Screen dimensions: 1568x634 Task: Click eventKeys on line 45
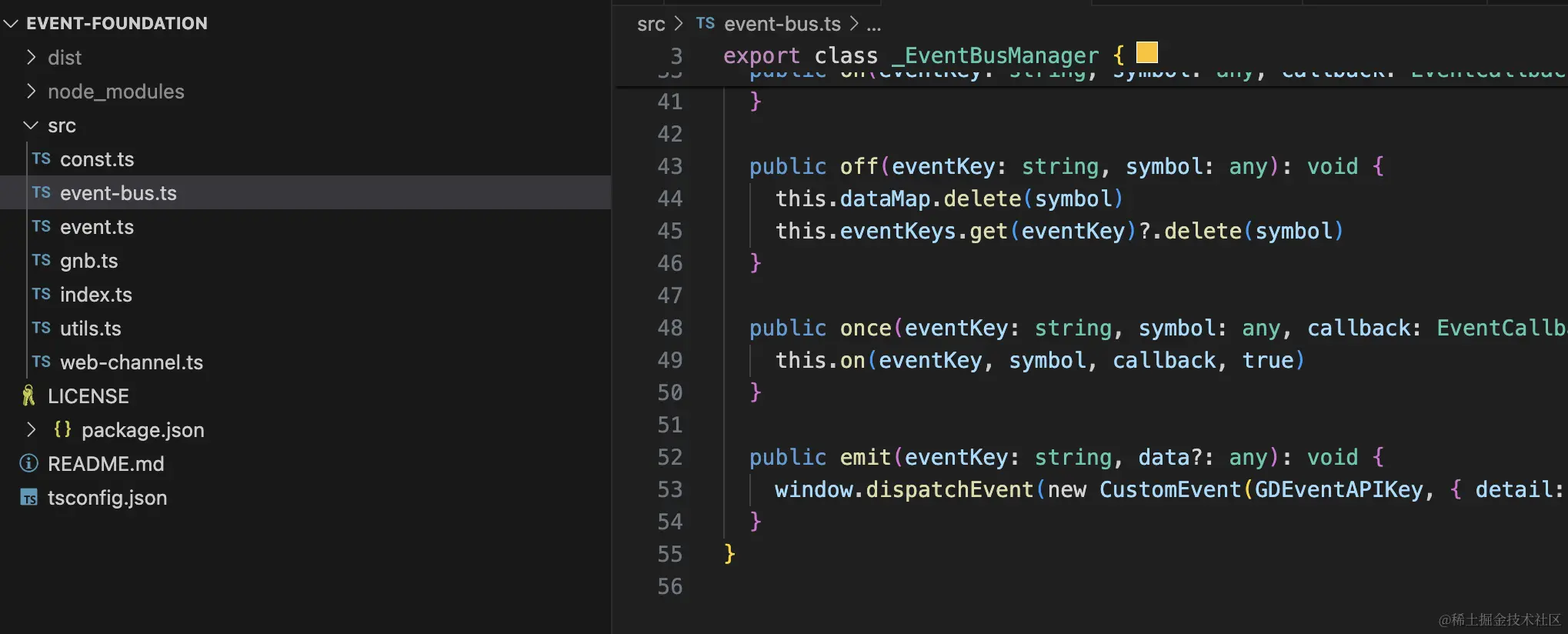(898, 231)
